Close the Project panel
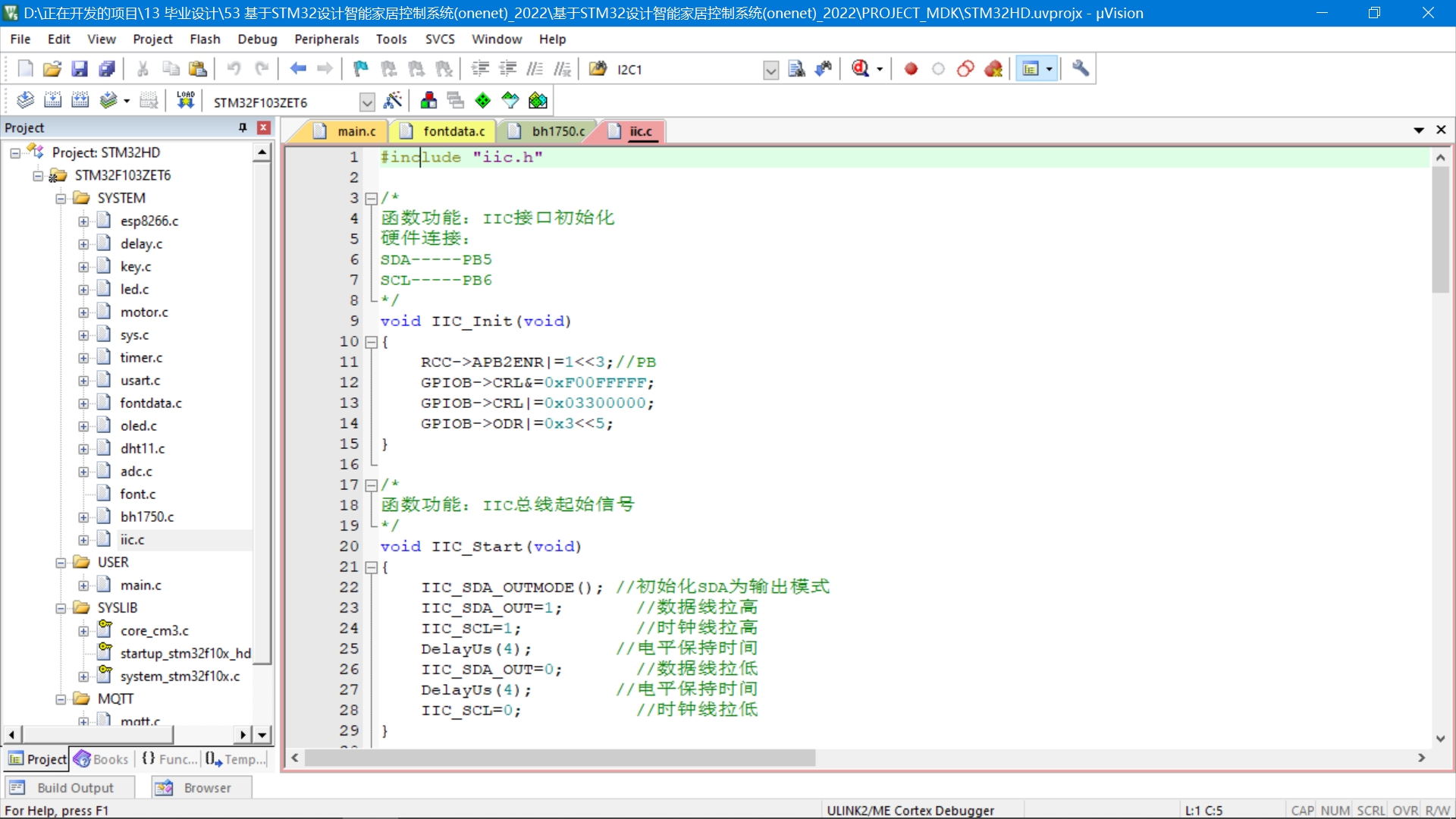Image resolution: width=1456 pixels, height=819 pixels. pyautogui.click(x=264, y=127)
